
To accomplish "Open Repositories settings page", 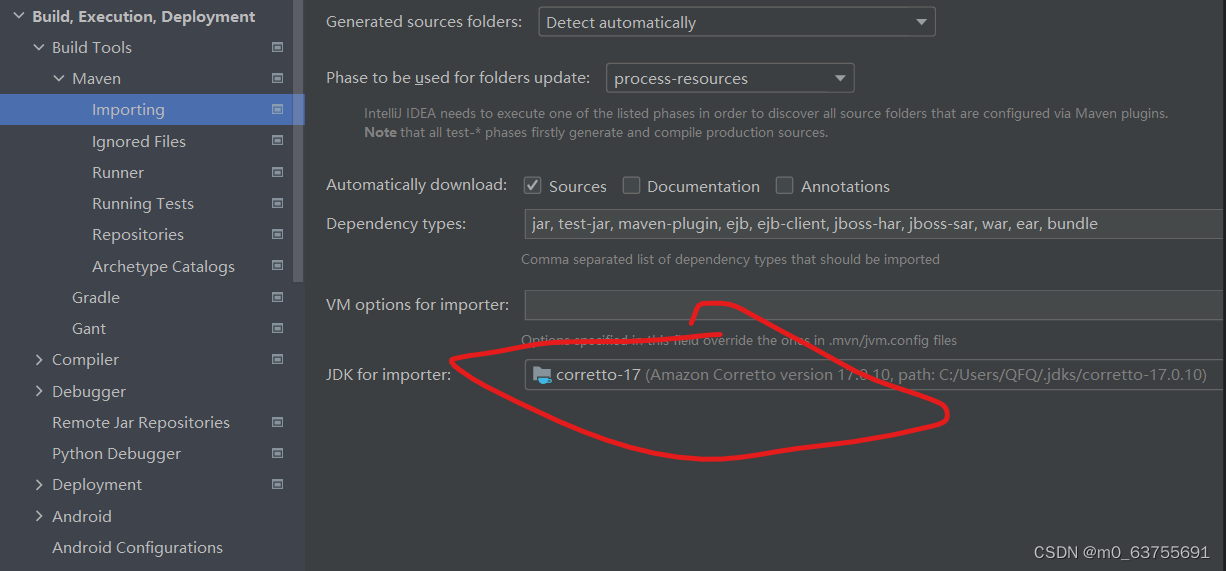I will tap(138, 234).
